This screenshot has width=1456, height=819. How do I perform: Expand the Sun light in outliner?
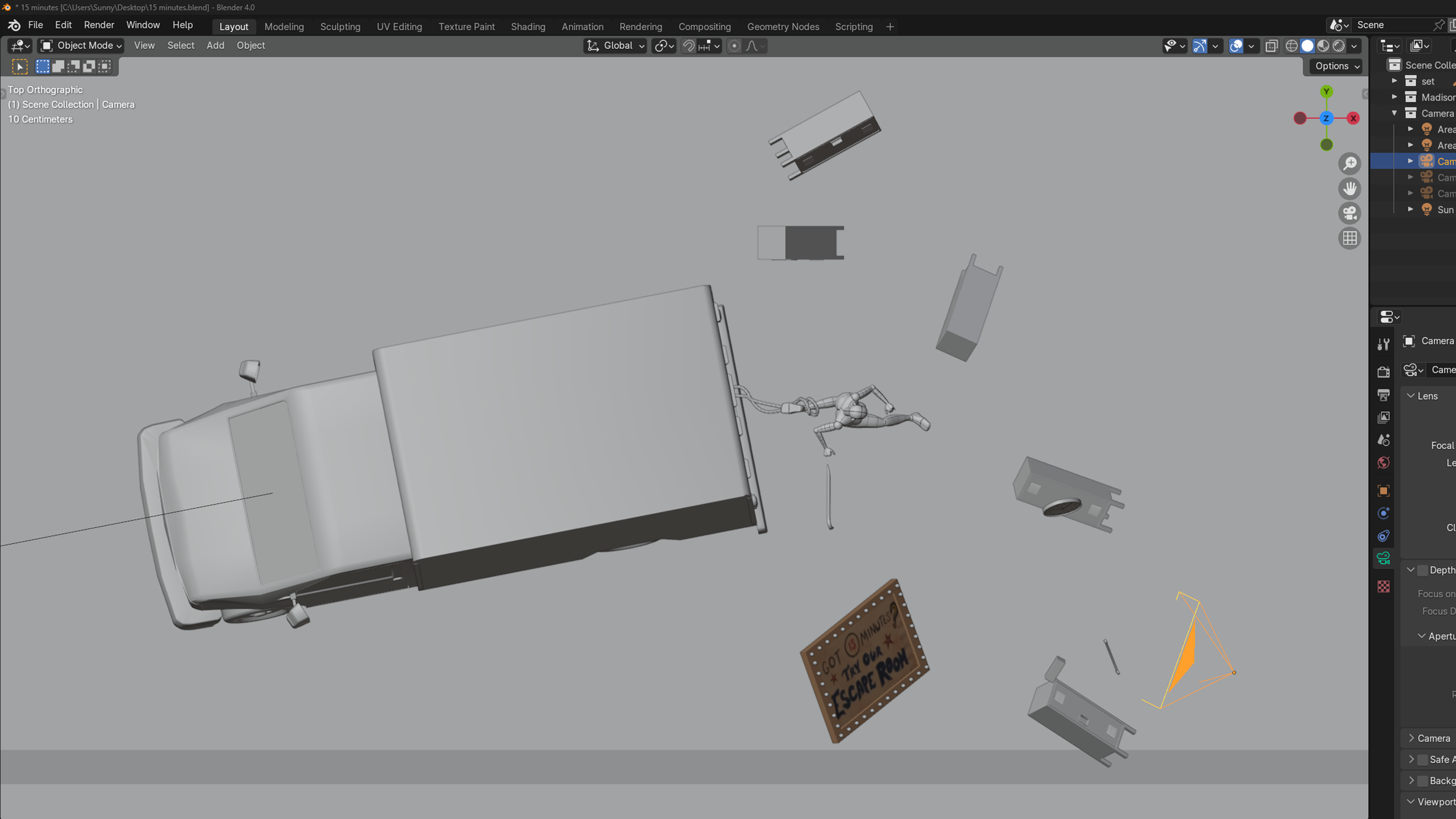click(x=1411, y=209)
